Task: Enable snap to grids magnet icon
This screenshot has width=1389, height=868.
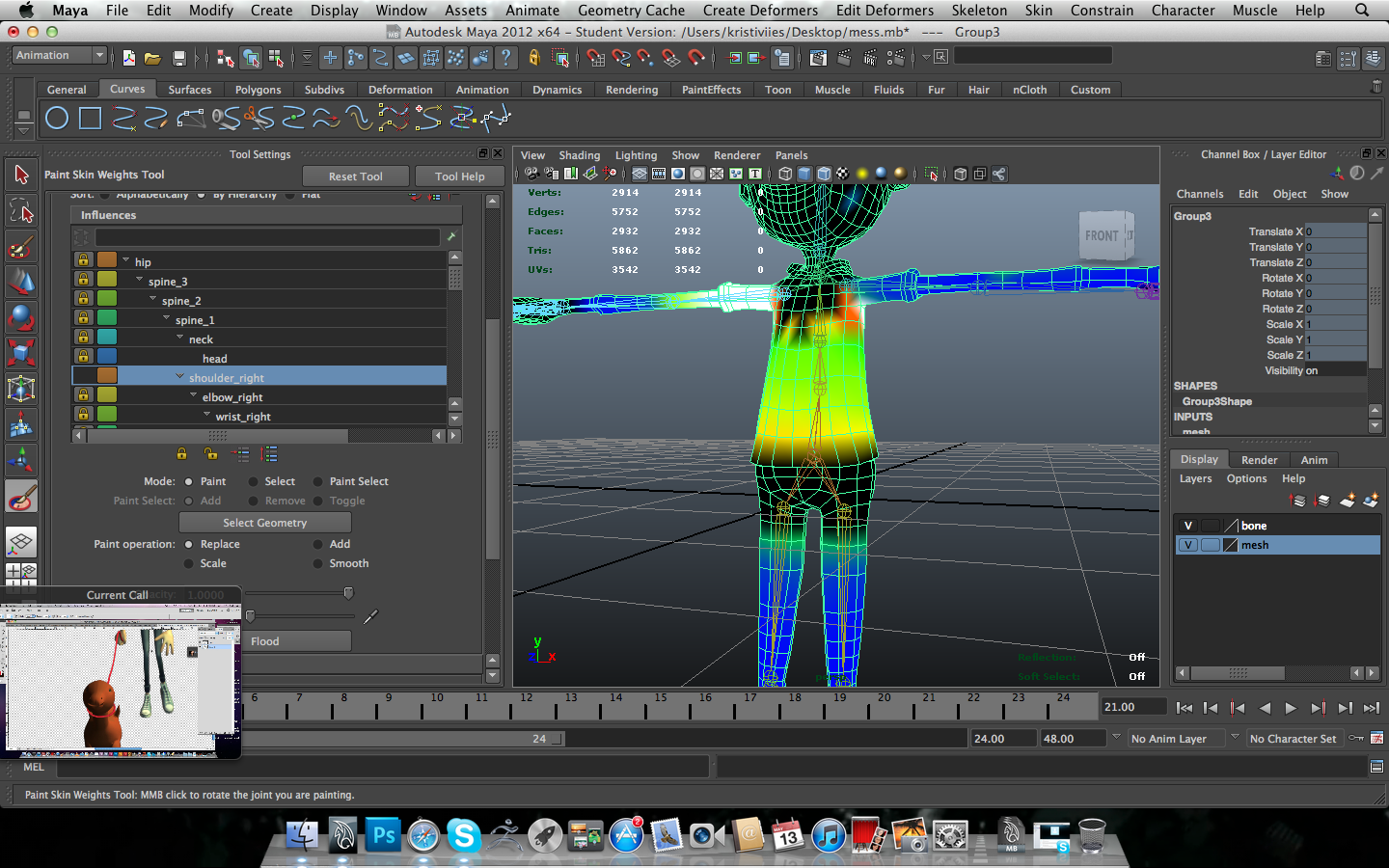Action: (596, 58)
